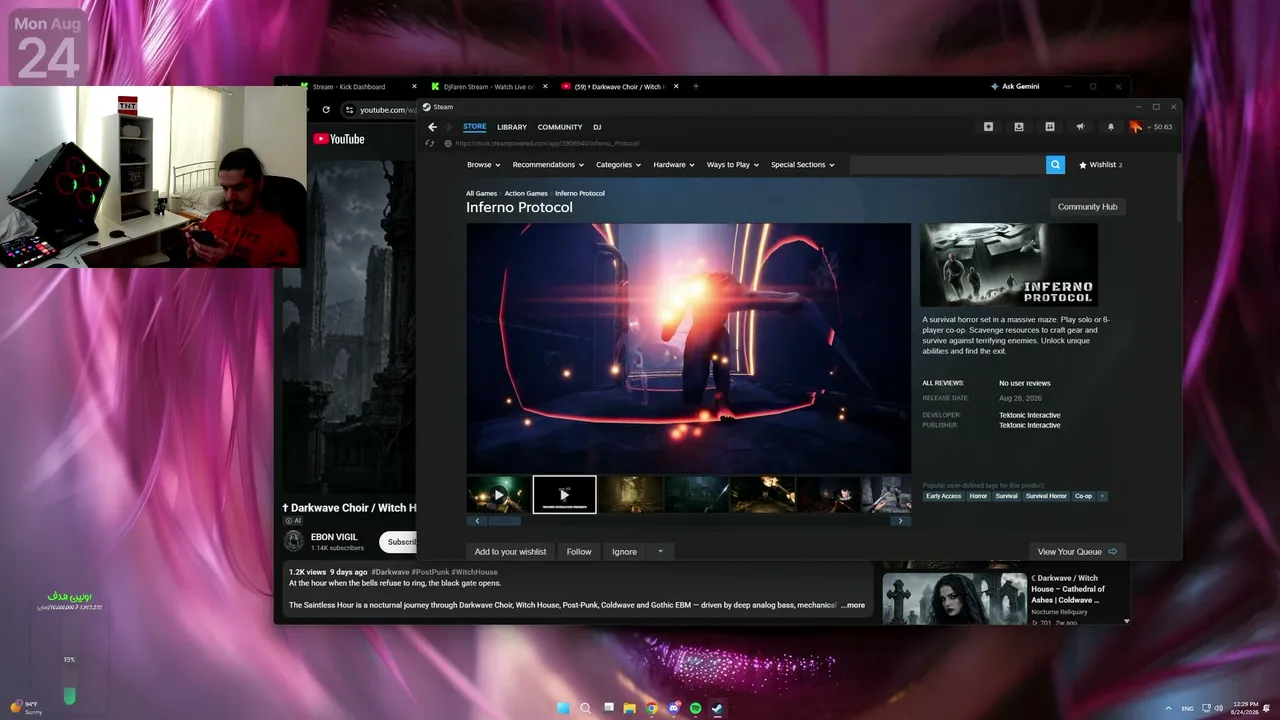Open Steam downloads plus-box icon
The image size is (1280, 720).
988,127
